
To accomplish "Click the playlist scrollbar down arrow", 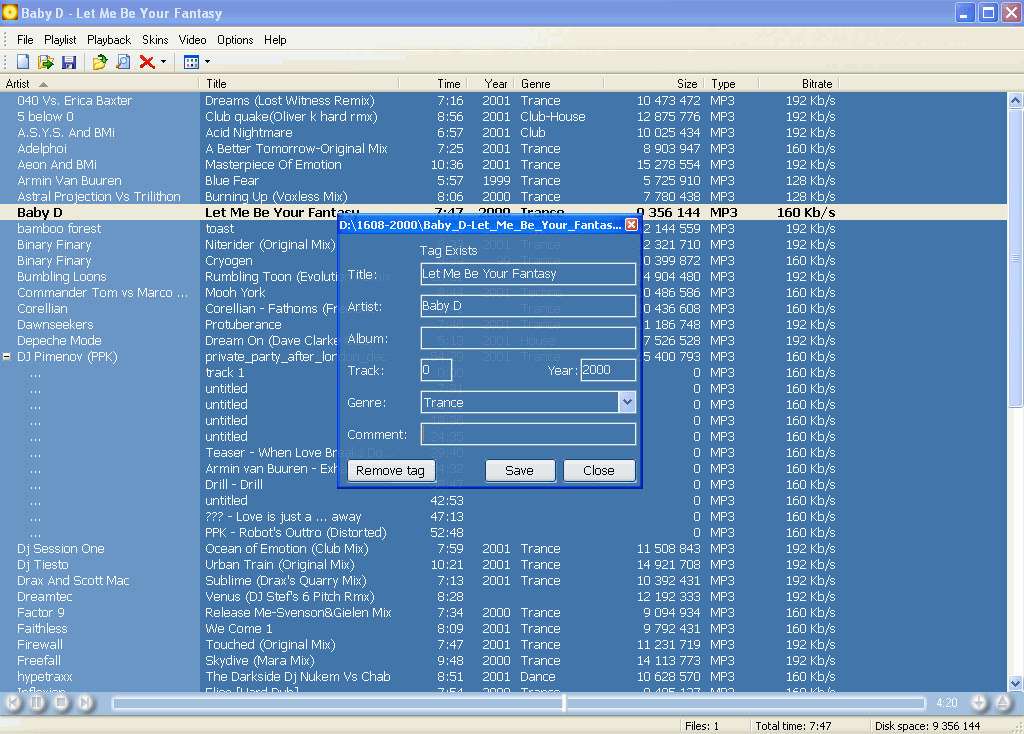I will click(1015, 684).
